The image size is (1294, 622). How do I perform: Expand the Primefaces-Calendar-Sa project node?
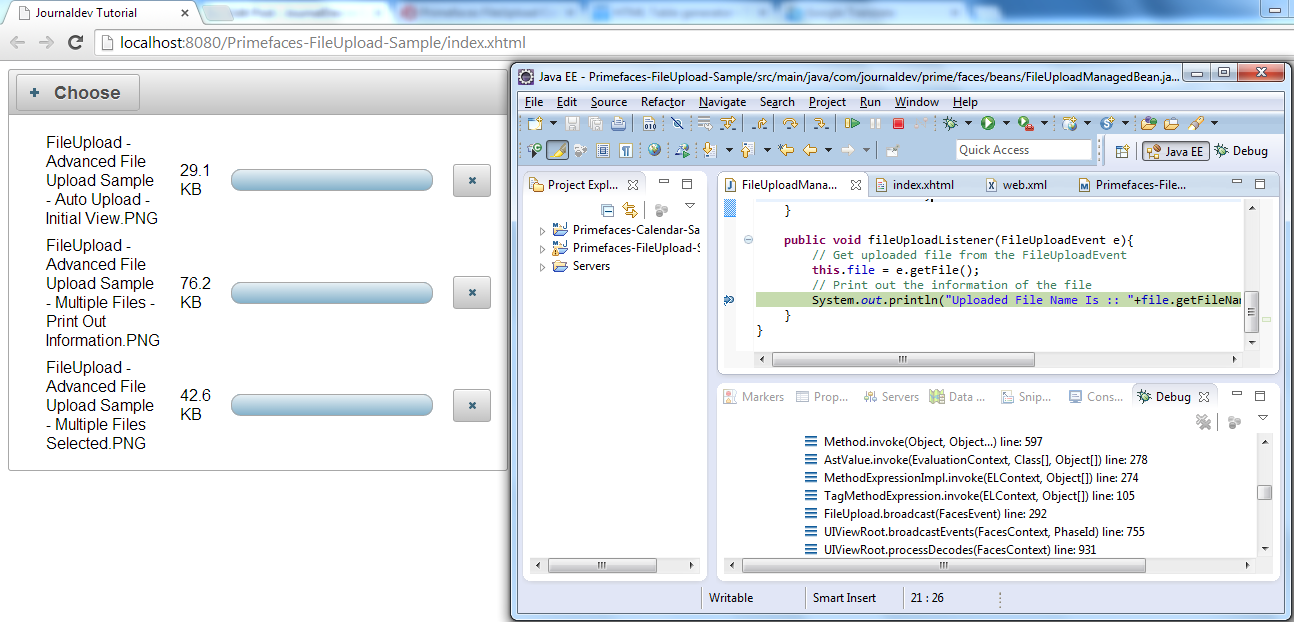coord(543,231)
